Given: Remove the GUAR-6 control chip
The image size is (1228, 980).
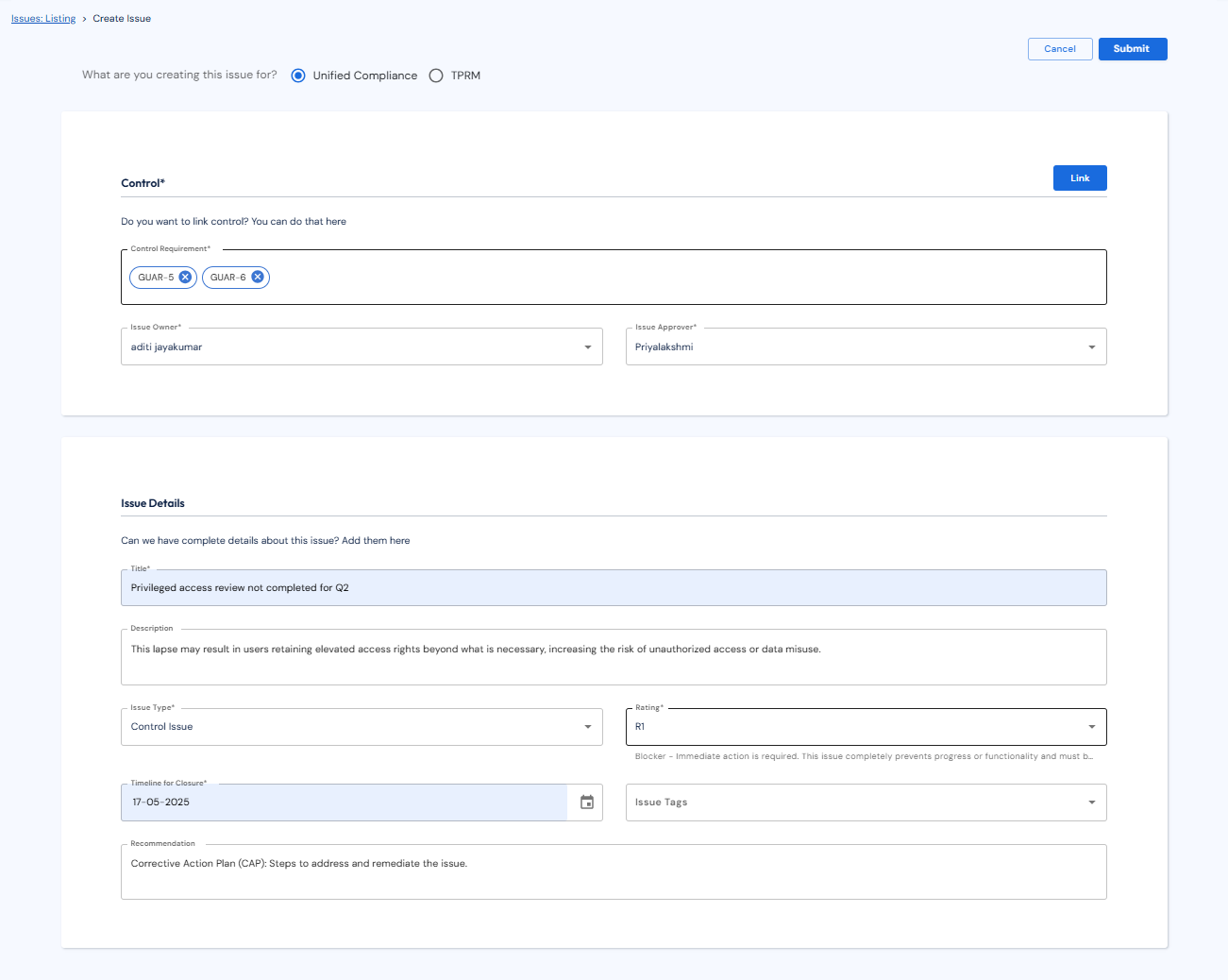Looking at the screenshot, I should (257, 277).
